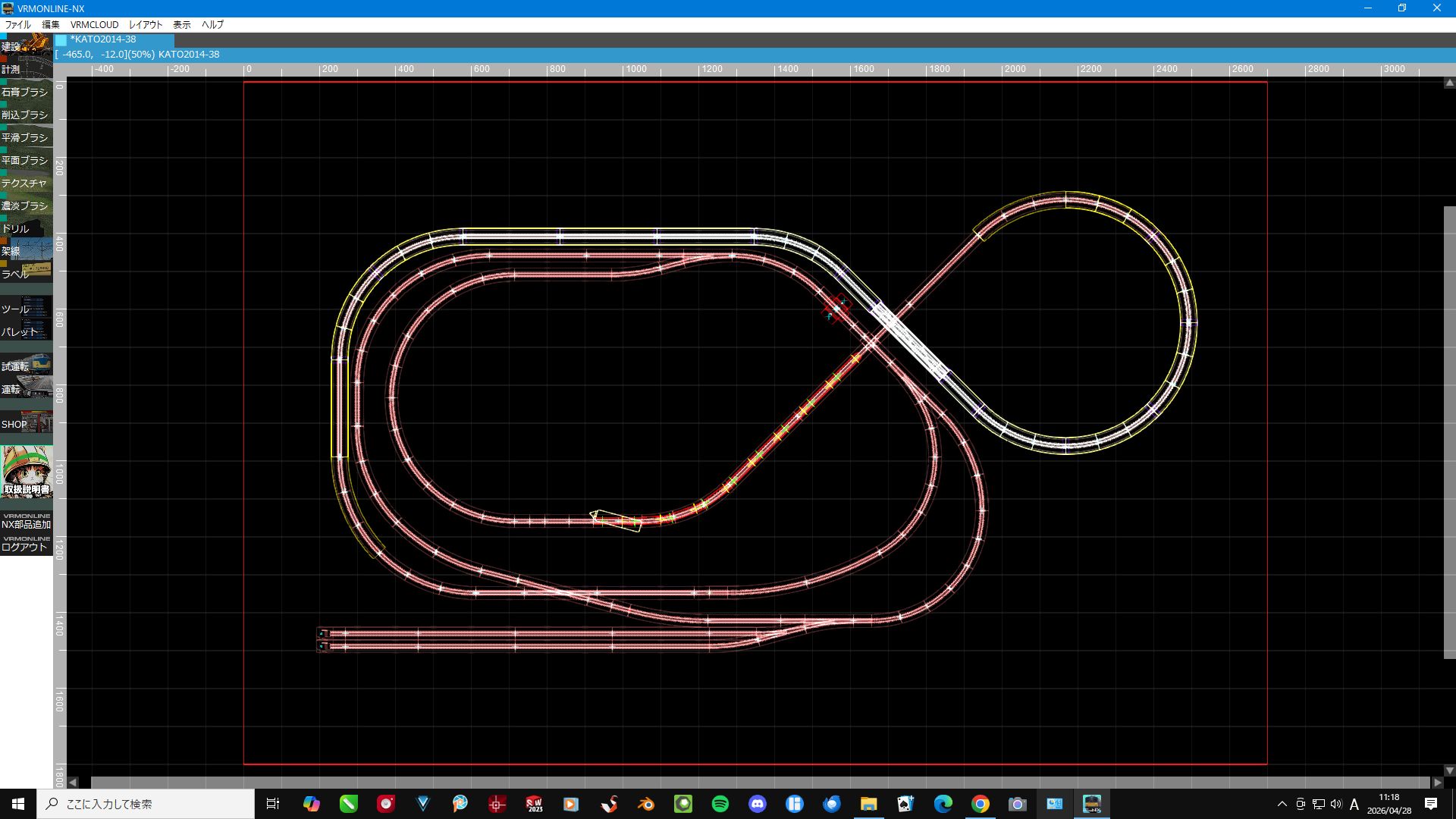This screenshot has width=1456, height=819.
Task: Click NX部品追加 to add parts
Action: (27, 521)
